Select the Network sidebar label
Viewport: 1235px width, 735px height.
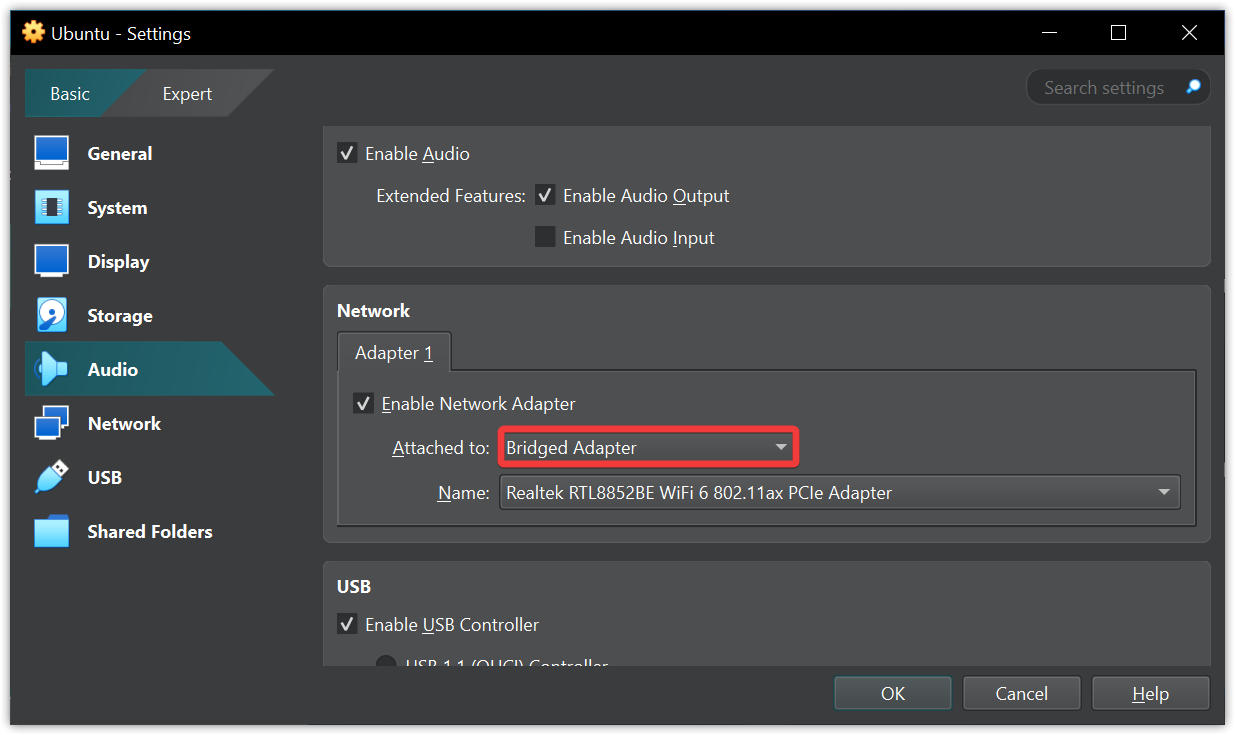pyautogui.click(x=124, y=424)
